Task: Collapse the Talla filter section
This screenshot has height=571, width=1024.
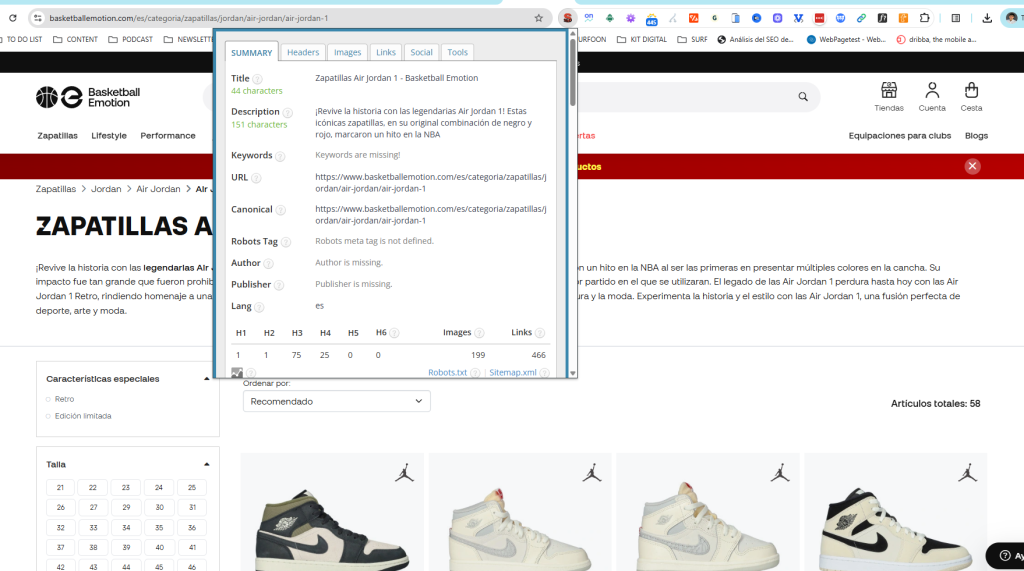Action: [207, 464]
